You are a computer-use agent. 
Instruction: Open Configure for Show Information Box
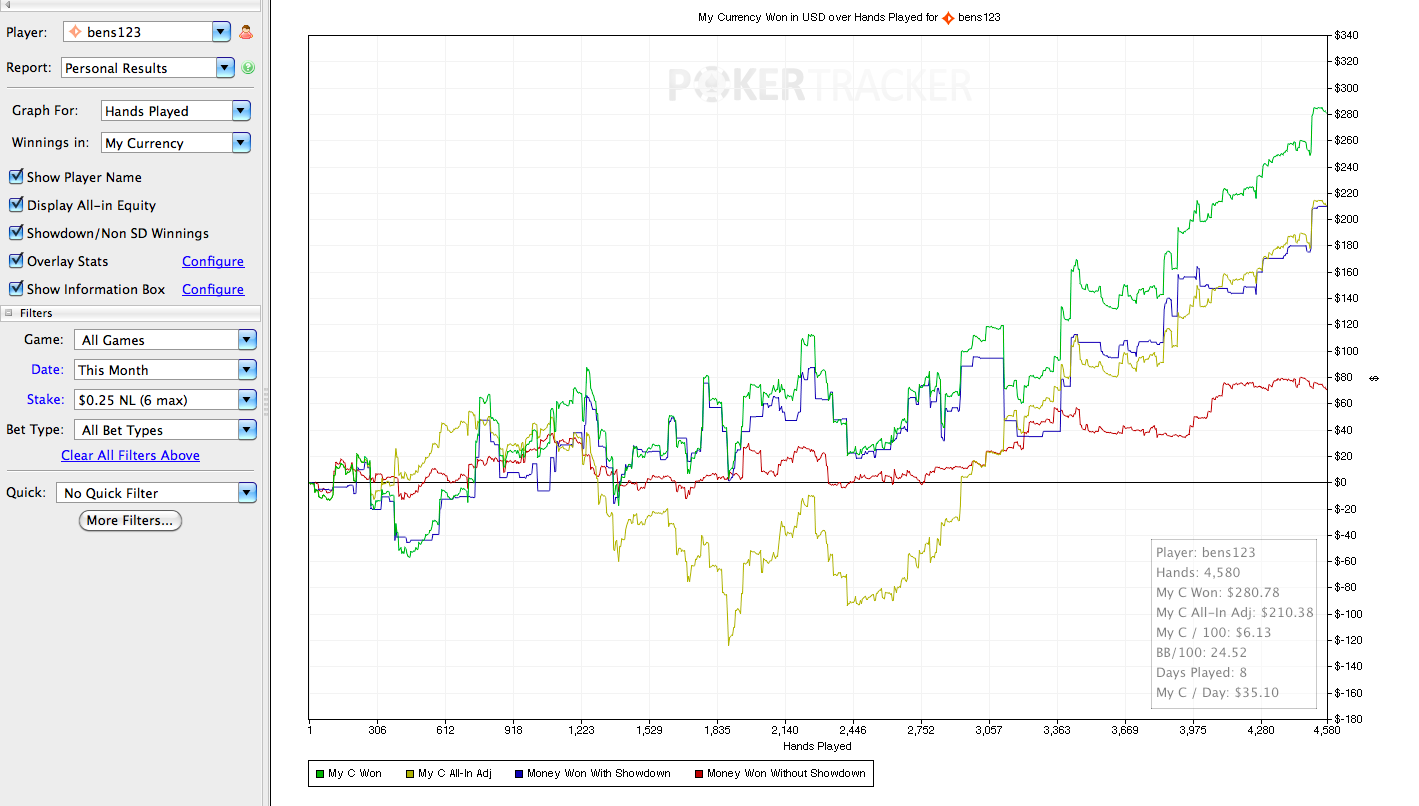213,289
